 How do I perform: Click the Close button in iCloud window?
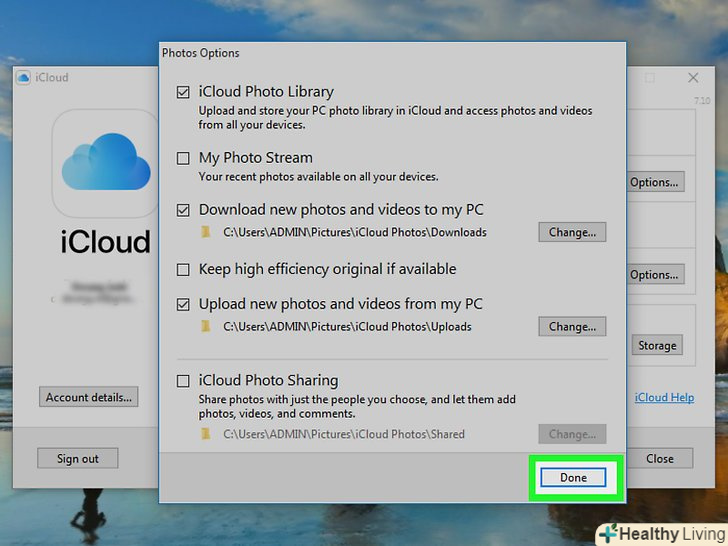659,459
